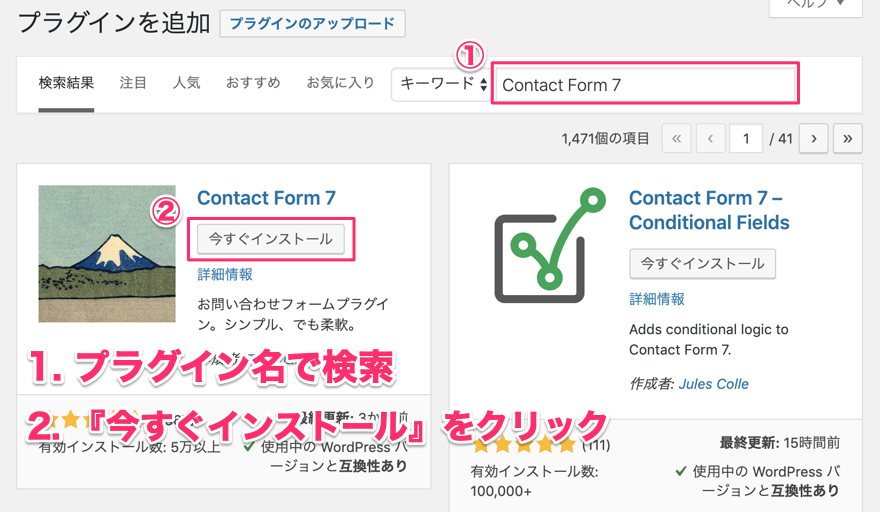The width and height of the screenshot is (880, 512).
Task: Go to the next results page
Action: click(815, 138)
